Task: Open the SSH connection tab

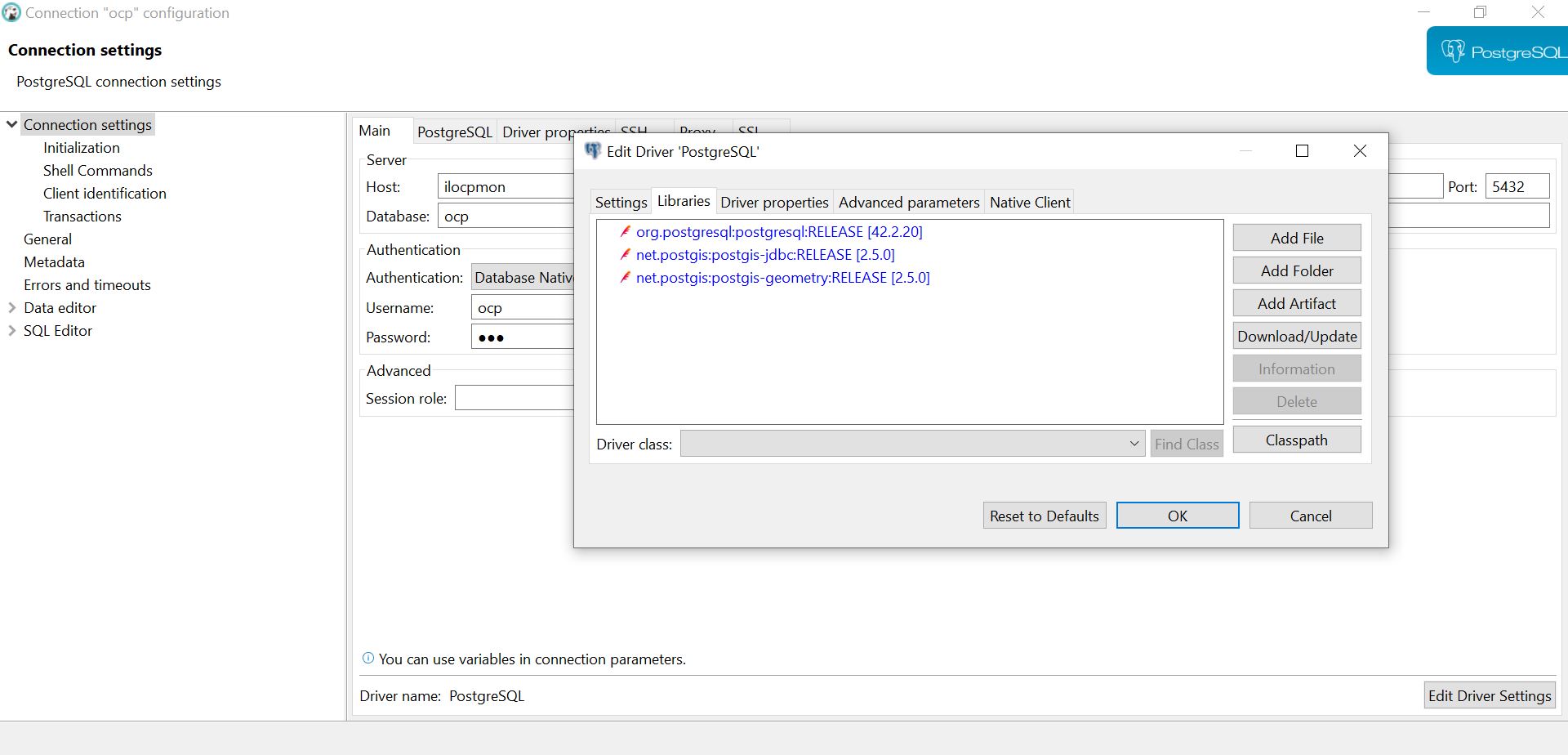Action: (x=635, y=131)
